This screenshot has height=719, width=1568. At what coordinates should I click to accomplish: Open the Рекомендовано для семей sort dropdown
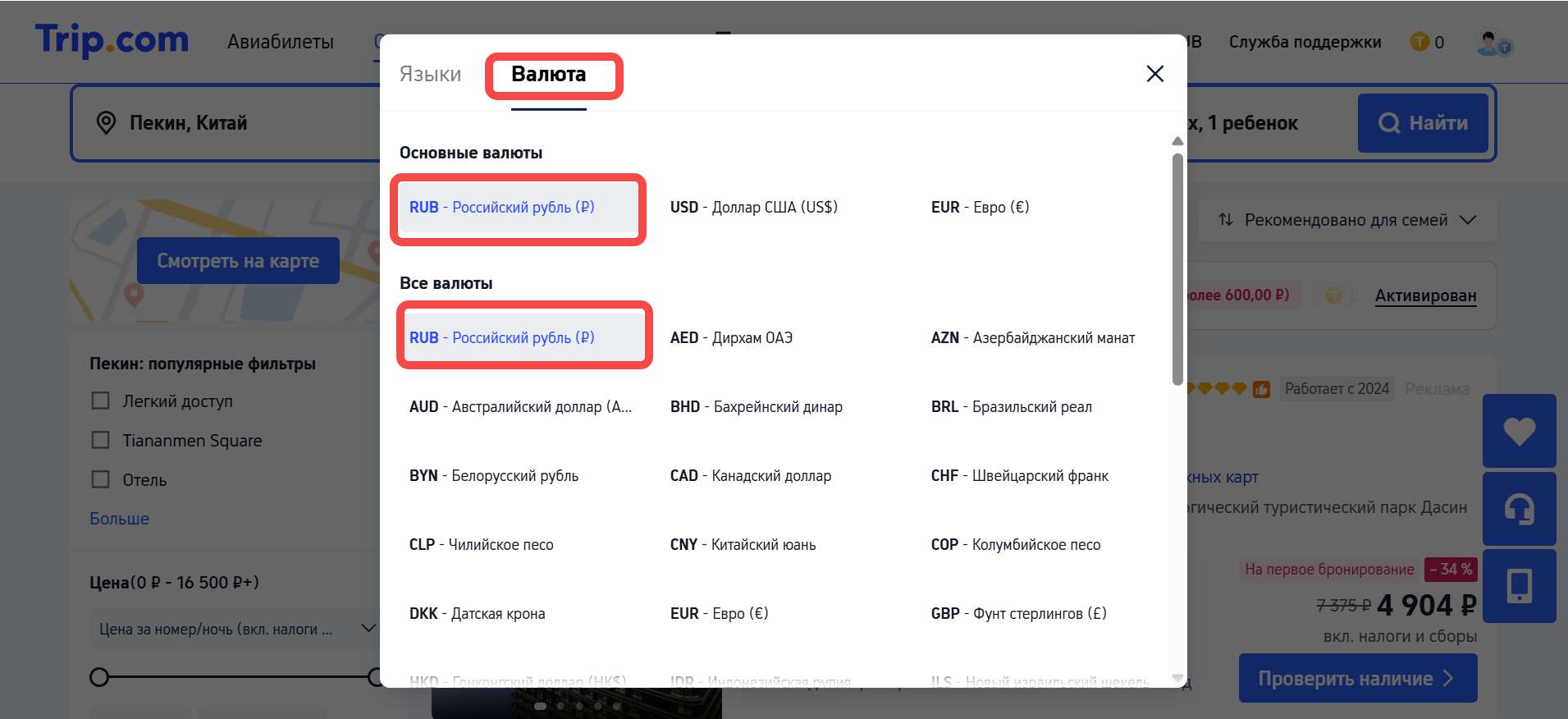pos(1346,220)
